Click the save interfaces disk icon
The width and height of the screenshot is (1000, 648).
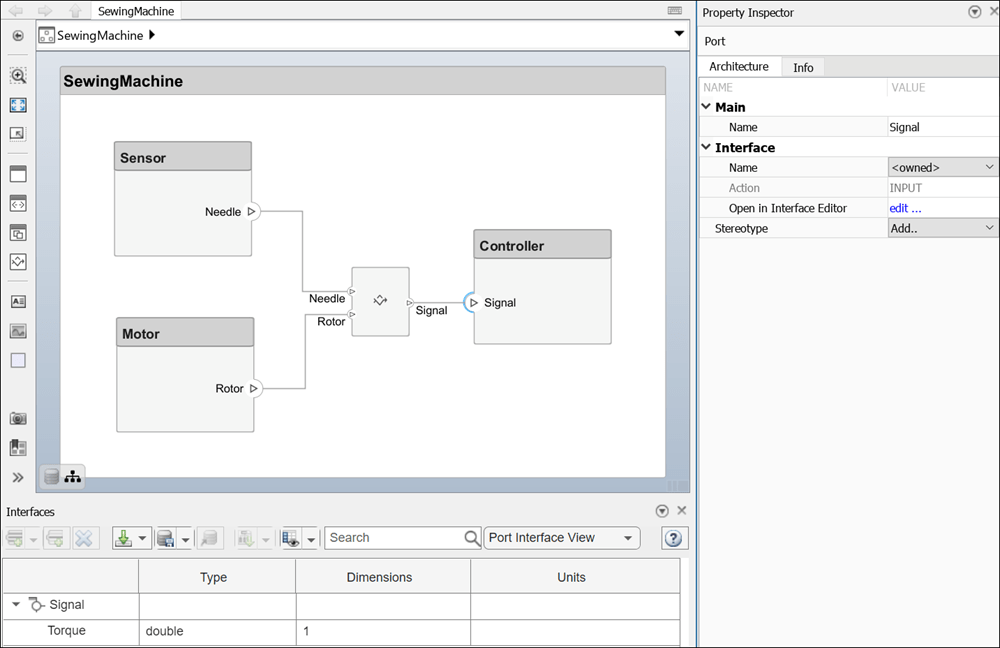point(166,538)
